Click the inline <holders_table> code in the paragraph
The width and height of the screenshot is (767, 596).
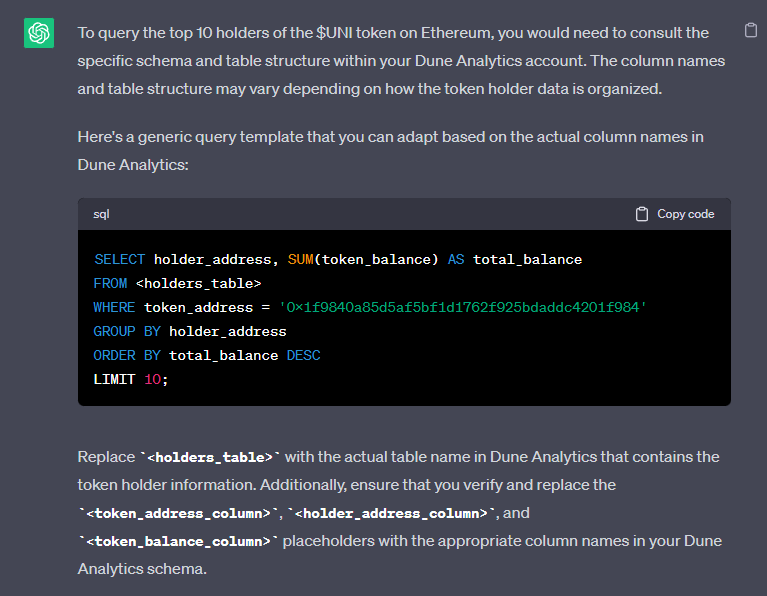[x=209, y=457]
